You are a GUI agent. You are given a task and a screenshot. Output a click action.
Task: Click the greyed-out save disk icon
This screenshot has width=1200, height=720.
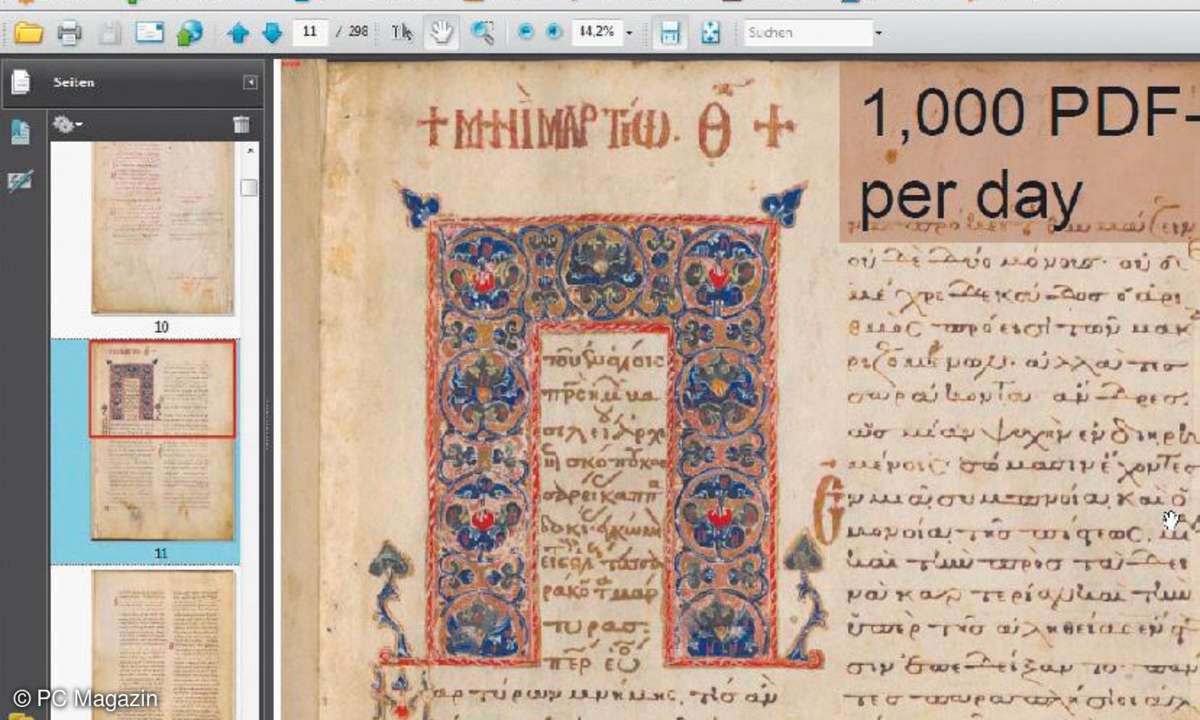click(x=109, y=33)
